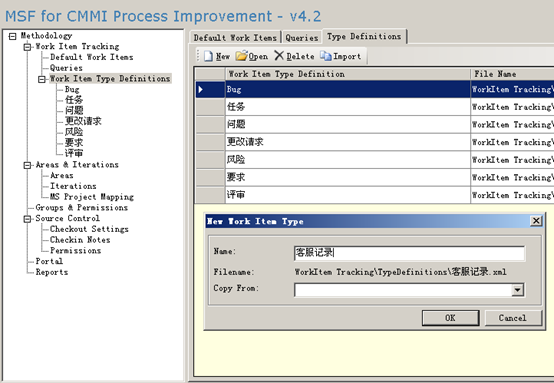Select Permissions under Source Control

click(x=75, y=251)
